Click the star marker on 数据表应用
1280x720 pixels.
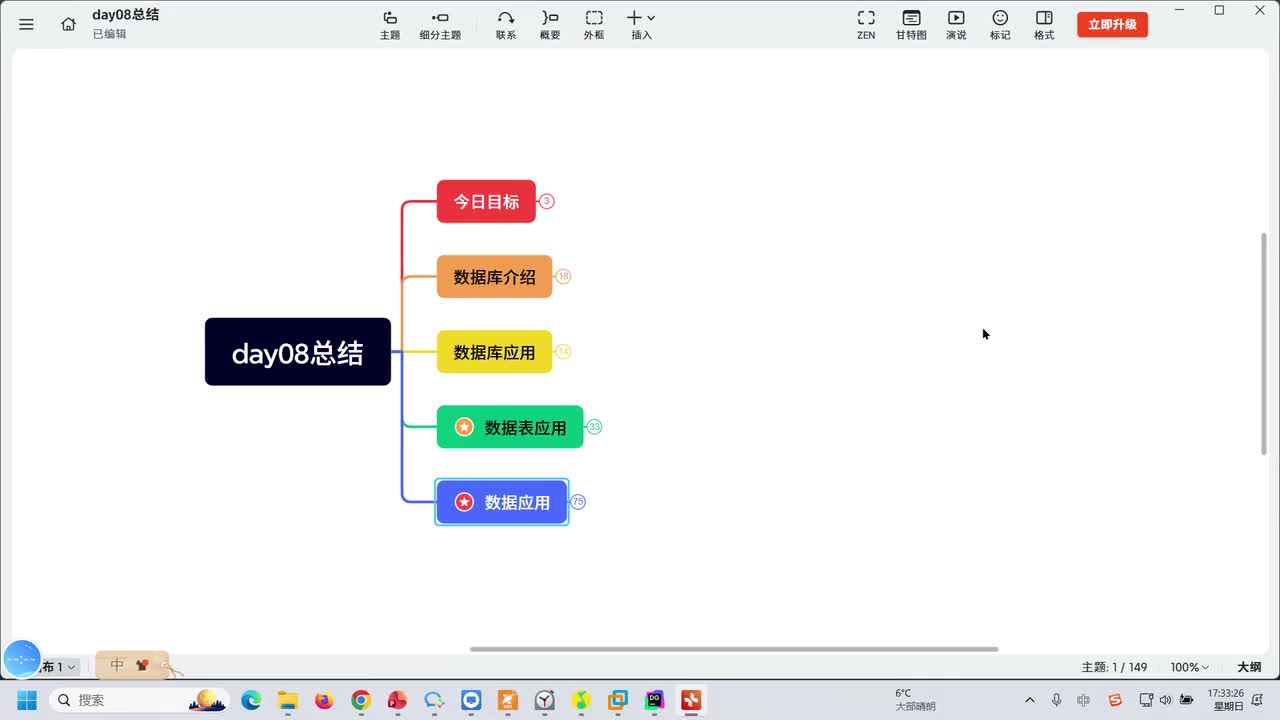464,427
